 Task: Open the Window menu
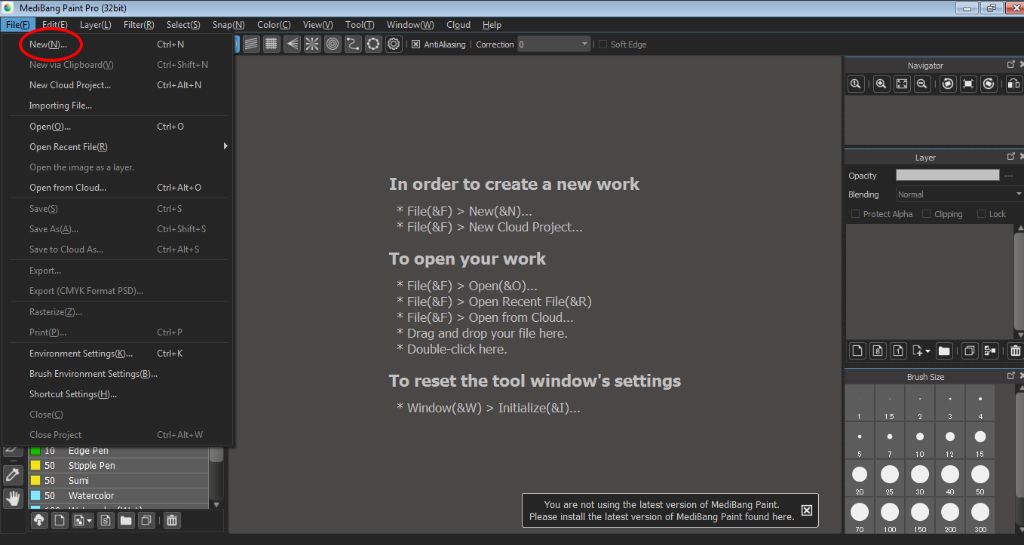[x=410, y=25]
